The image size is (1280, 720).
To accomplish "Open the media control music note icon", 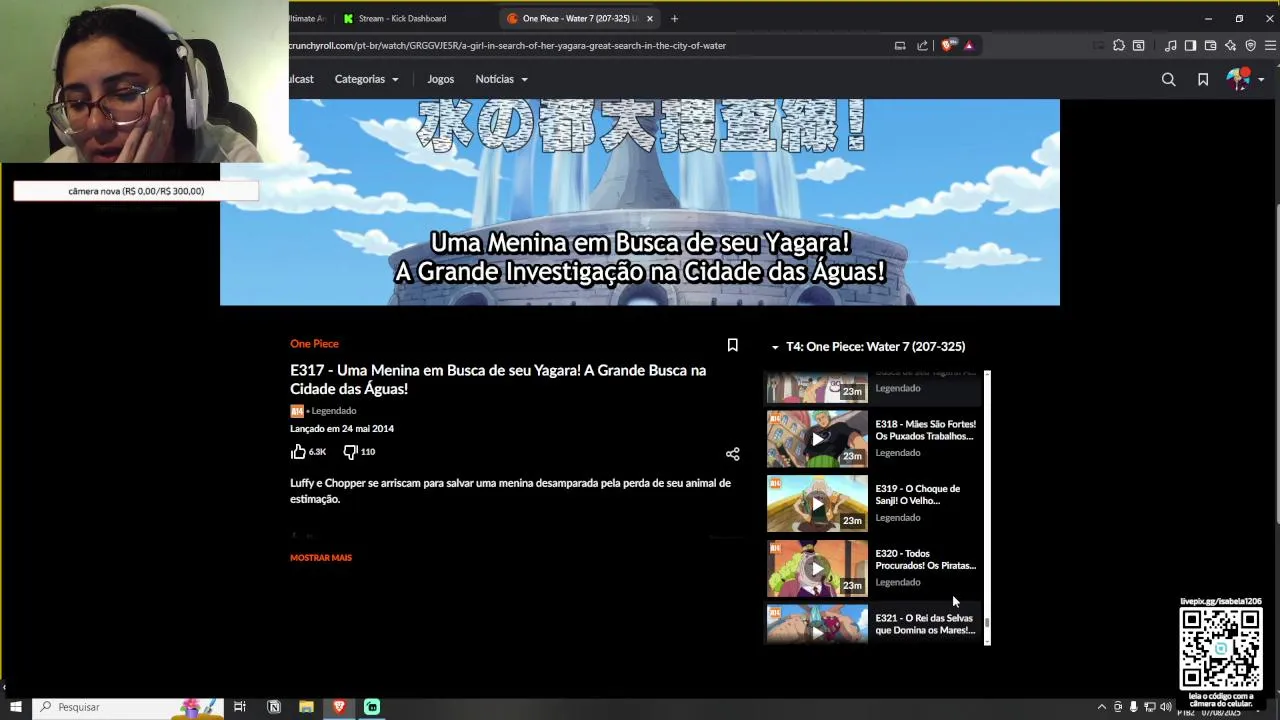I will (1171, 45).
